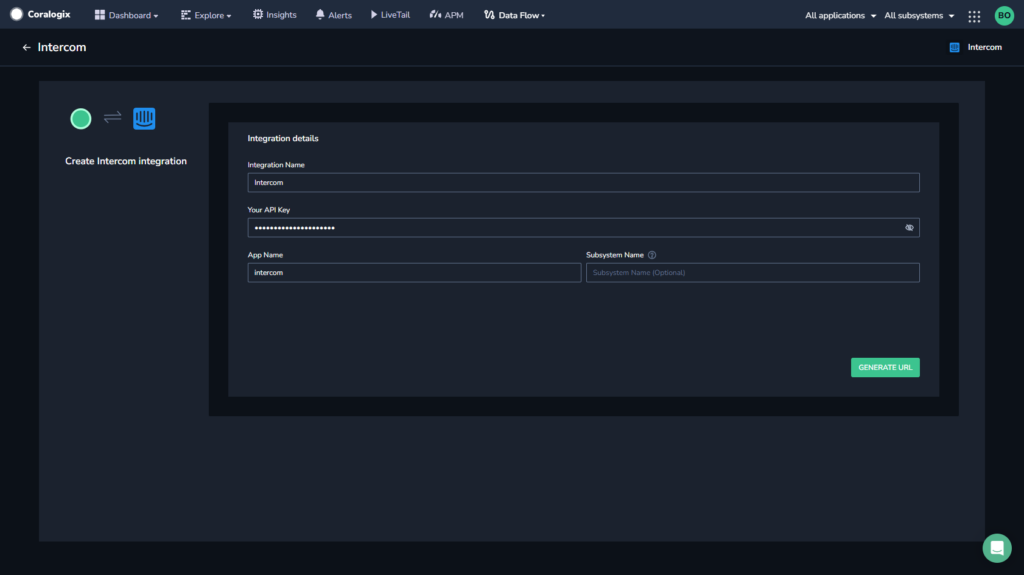1024x575 pixels.
Task: Open the All applications filter
Action: [840, 16]
